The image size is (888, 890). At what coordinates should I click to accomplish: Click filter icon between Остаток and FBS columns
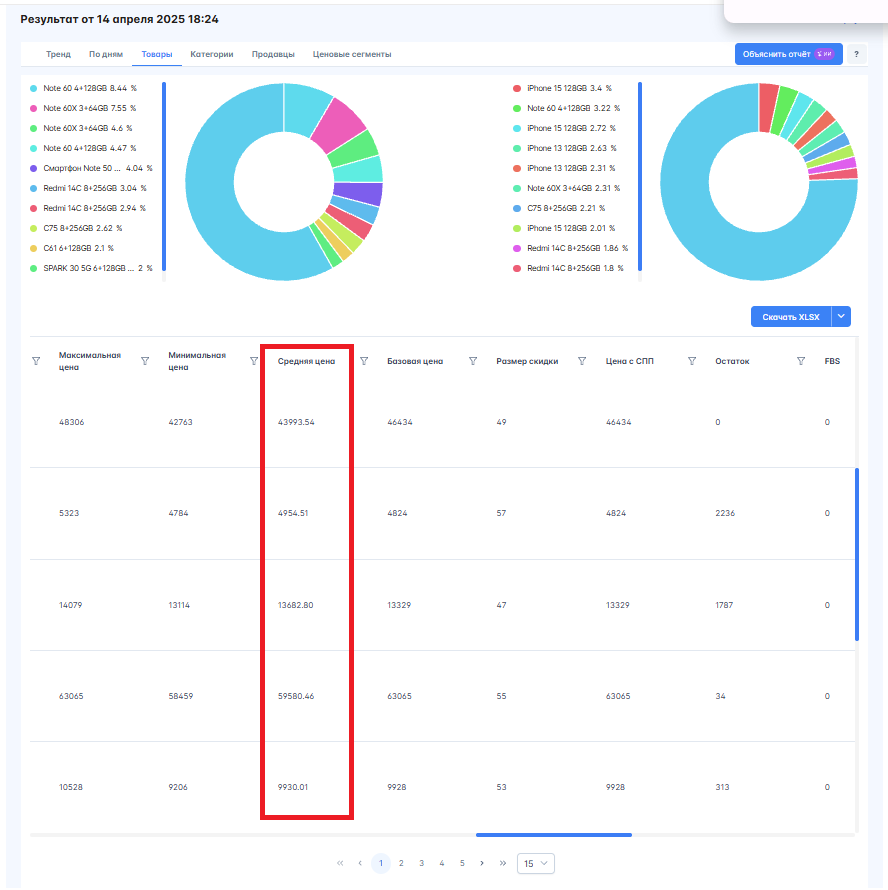[801, 361]
